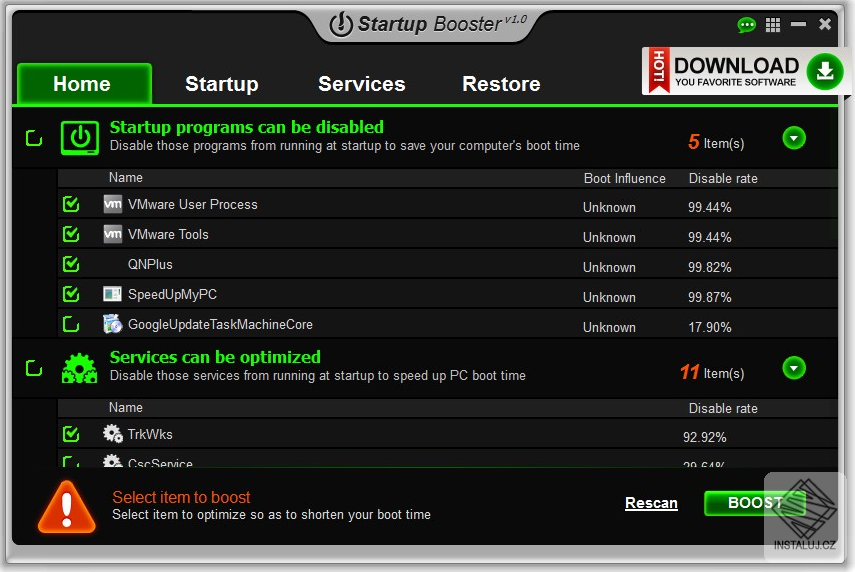
Task: Click Unknown boot influence for QNPlus
Action: pyautogui.click(x=609, y=267)
